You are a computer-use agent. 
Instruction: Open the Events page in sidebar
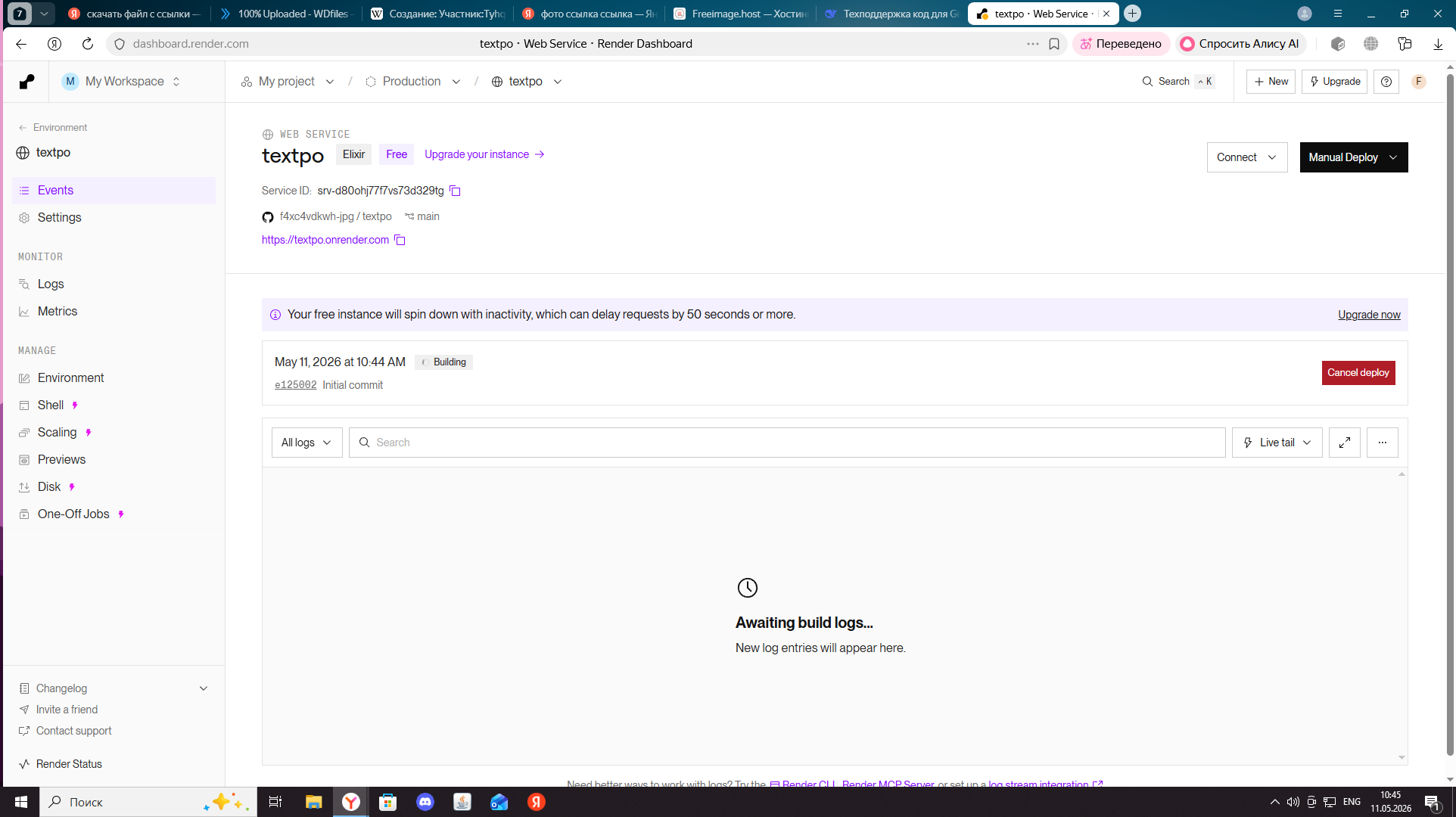coord(114,191)
